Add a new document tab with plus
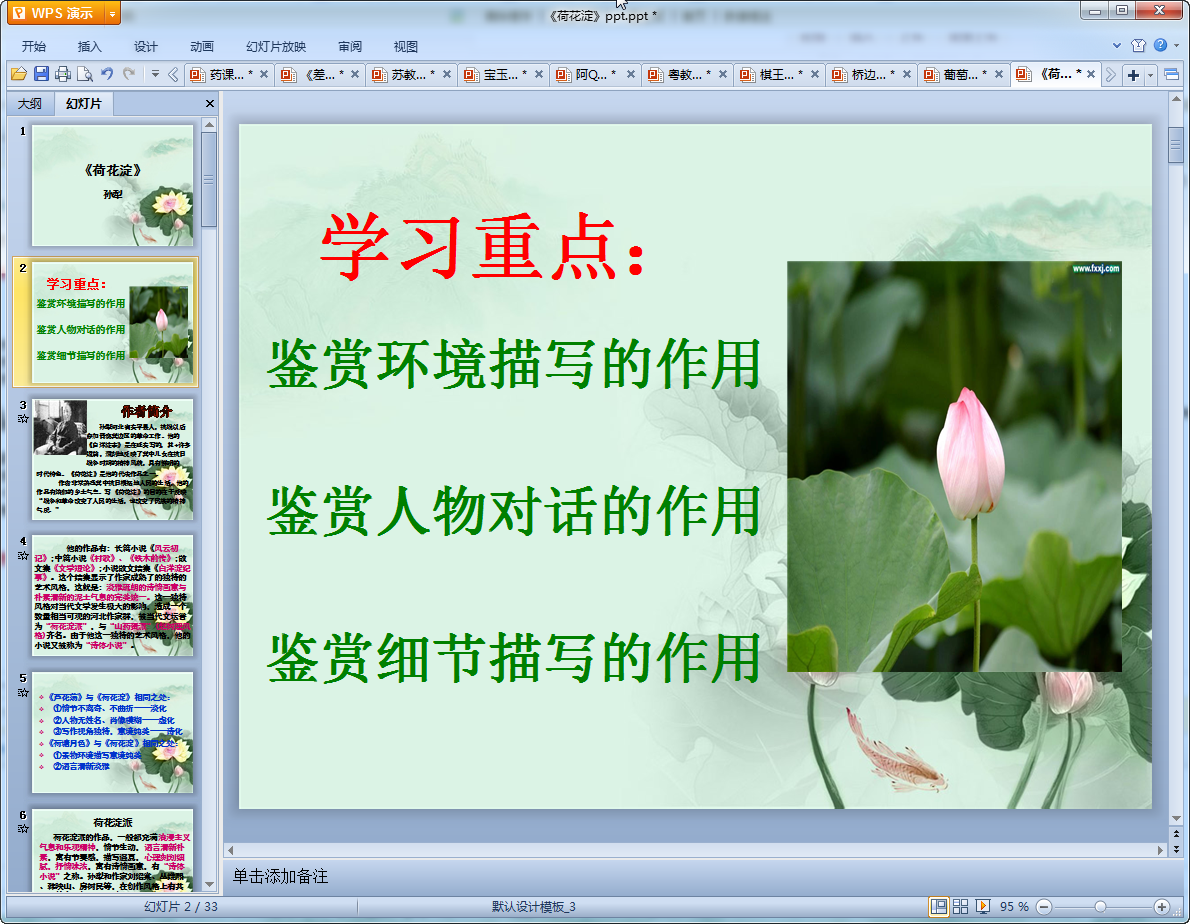The height and width of the screenshot is (924, 1190). [1133, 74]
